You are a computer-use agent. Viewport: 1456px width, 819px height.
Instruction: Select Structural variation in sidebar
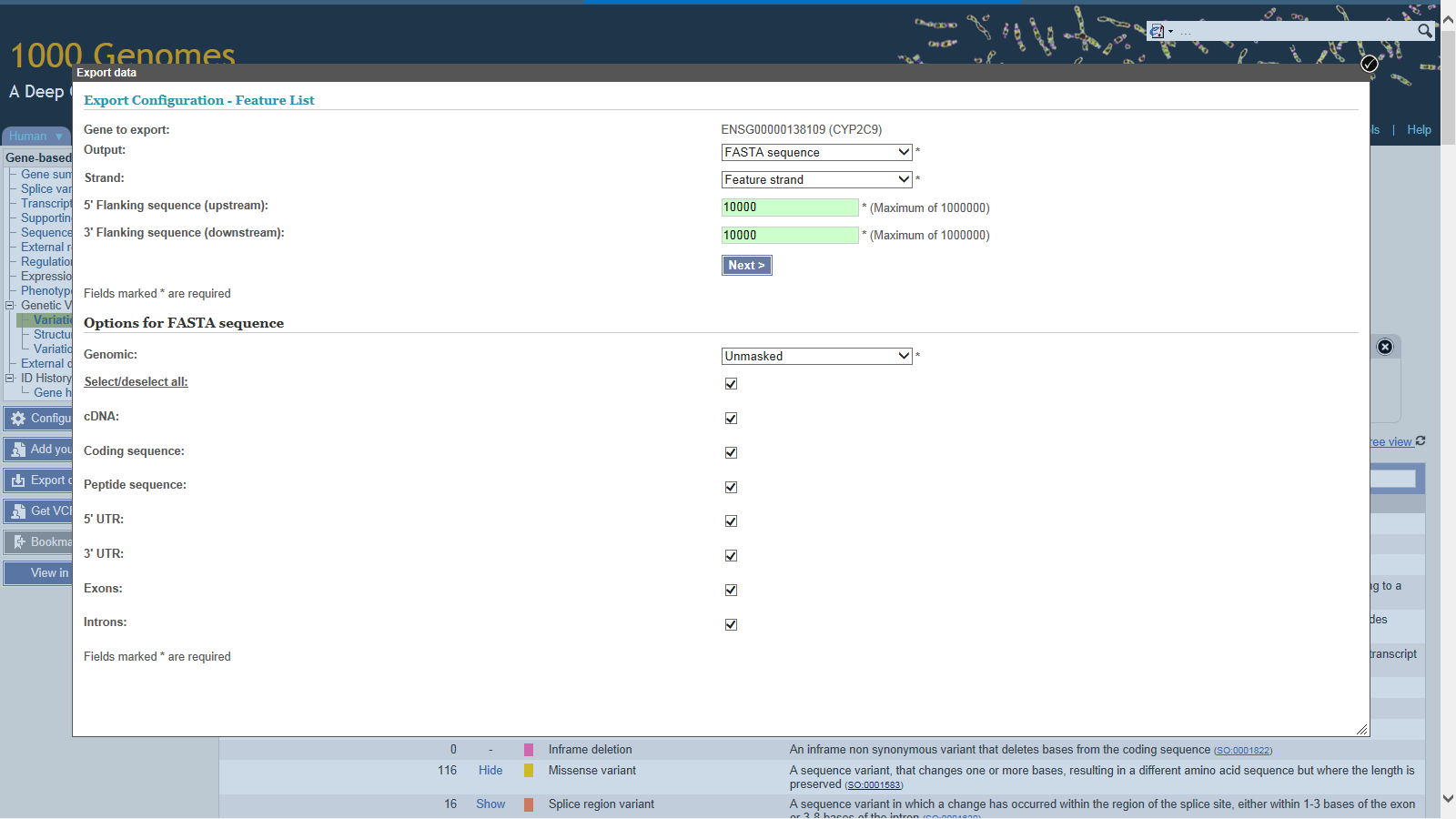point(53,335)
